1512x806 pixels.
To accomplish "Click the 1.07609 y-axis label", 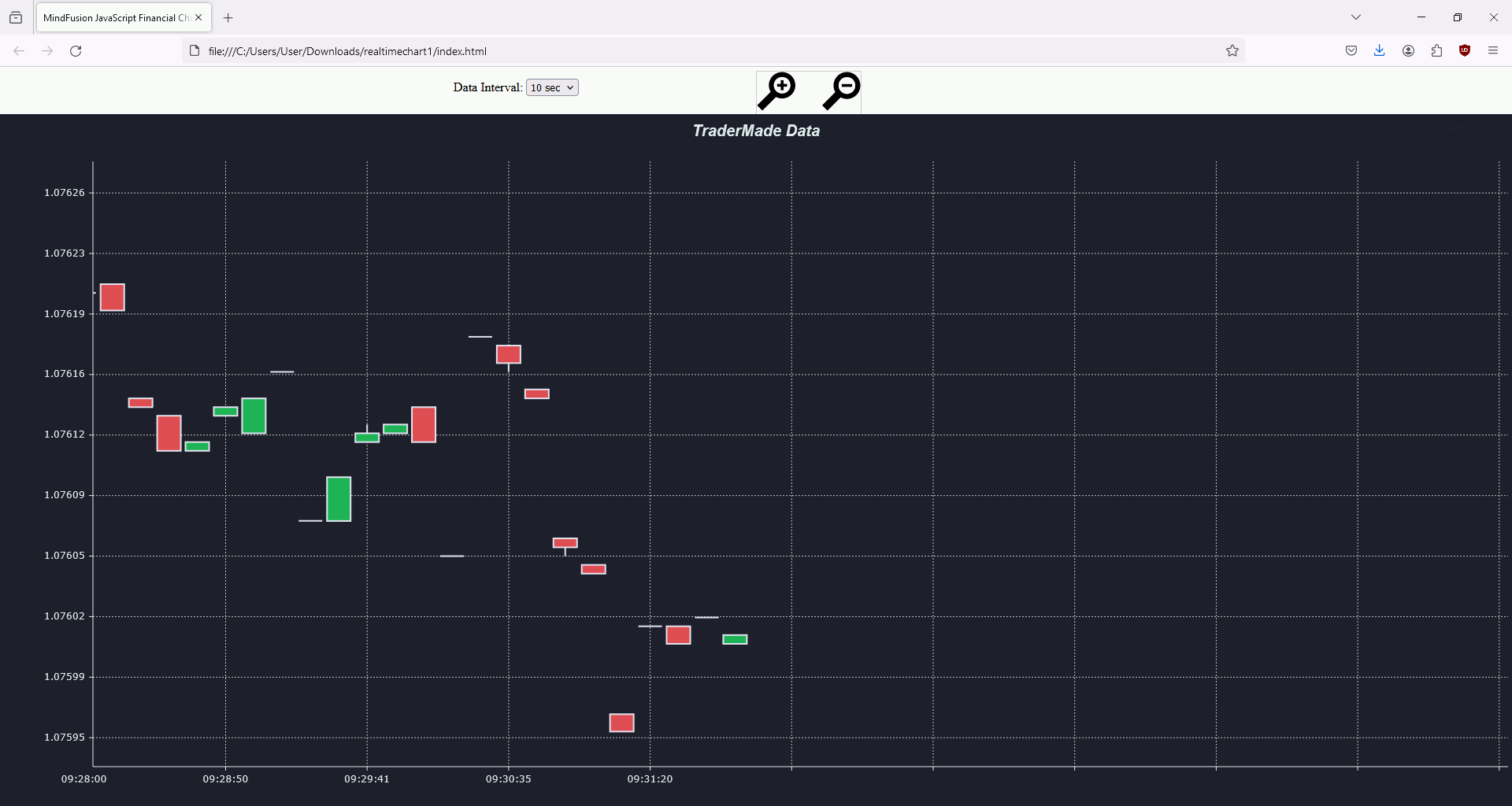I will coord(65,495).
